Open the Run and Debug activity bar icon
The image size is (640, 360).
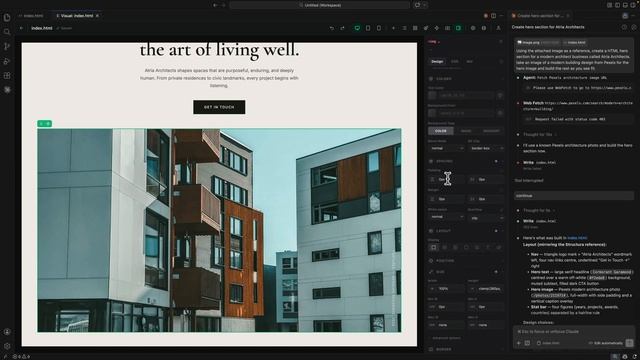(7, 61)
